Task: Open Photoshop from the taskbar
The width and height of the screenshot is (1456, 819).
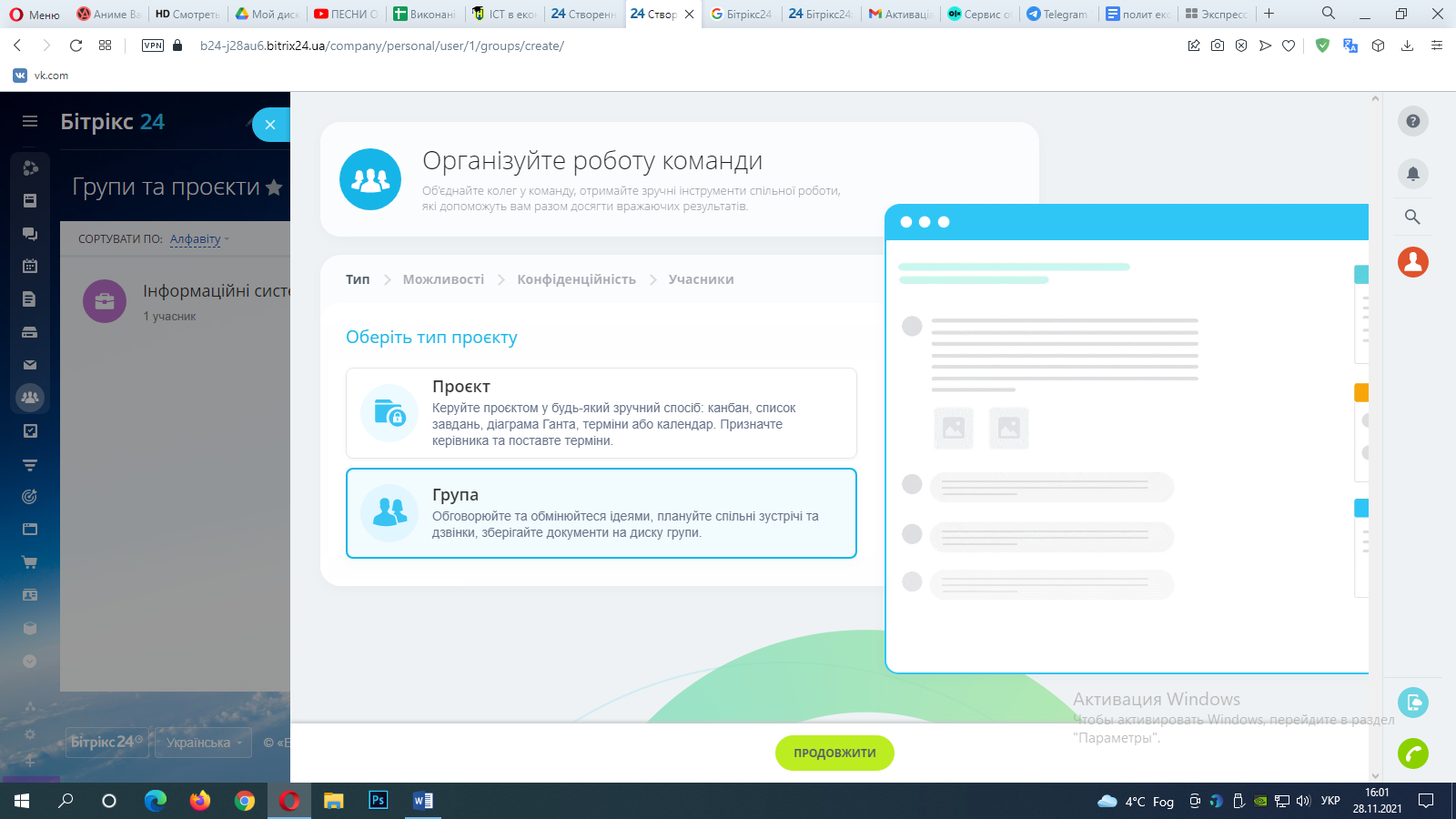Action: [x=378, y=801]
